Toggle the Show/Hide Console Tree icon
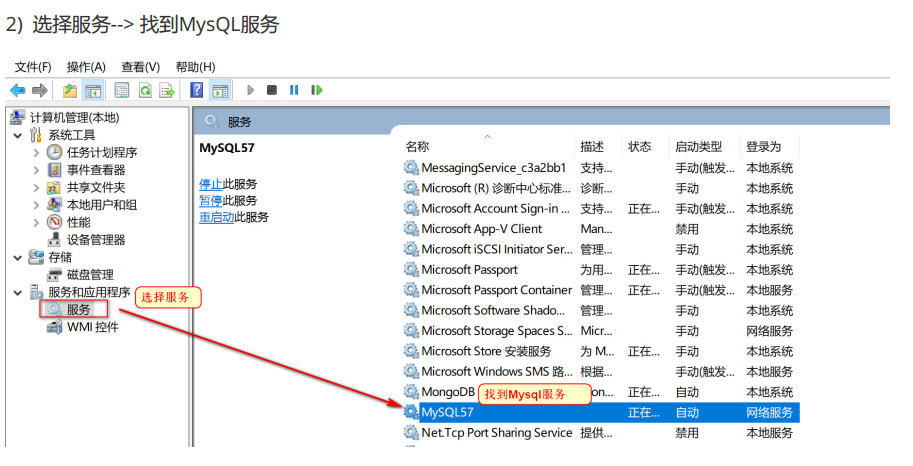Image resolution: width=913 pixels, height=466 pixels. 93,90
